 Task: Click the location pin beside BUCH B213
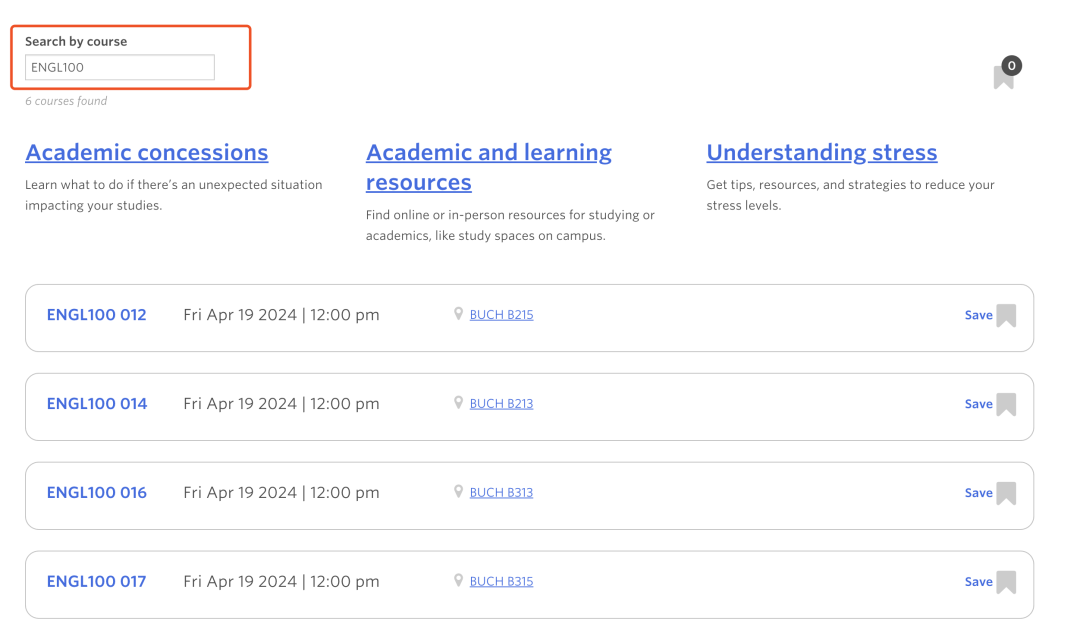(459, 403)
